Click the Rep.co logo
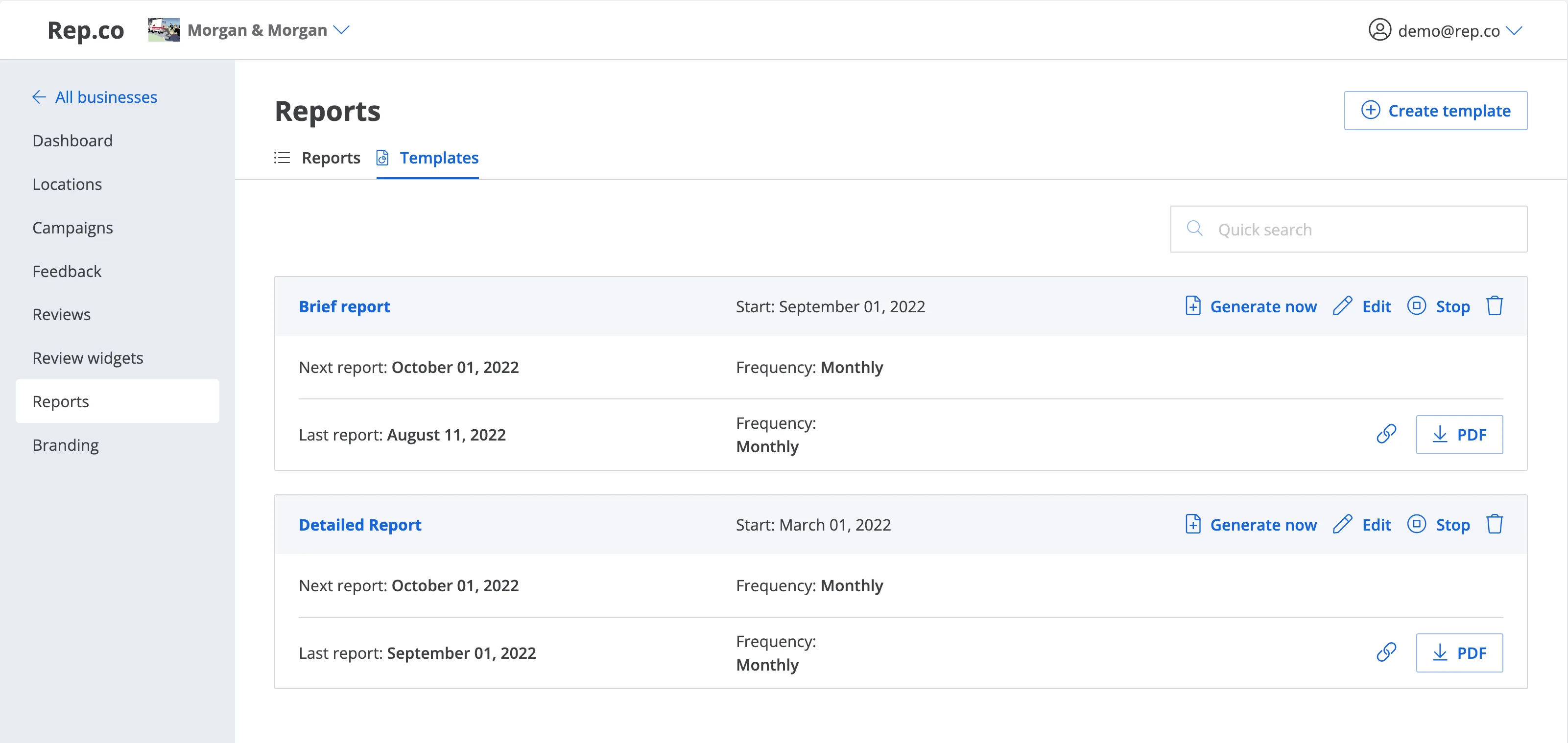The height and width of the screenshot is (743, 1568). pyautogui.click(x=86, y=30)
